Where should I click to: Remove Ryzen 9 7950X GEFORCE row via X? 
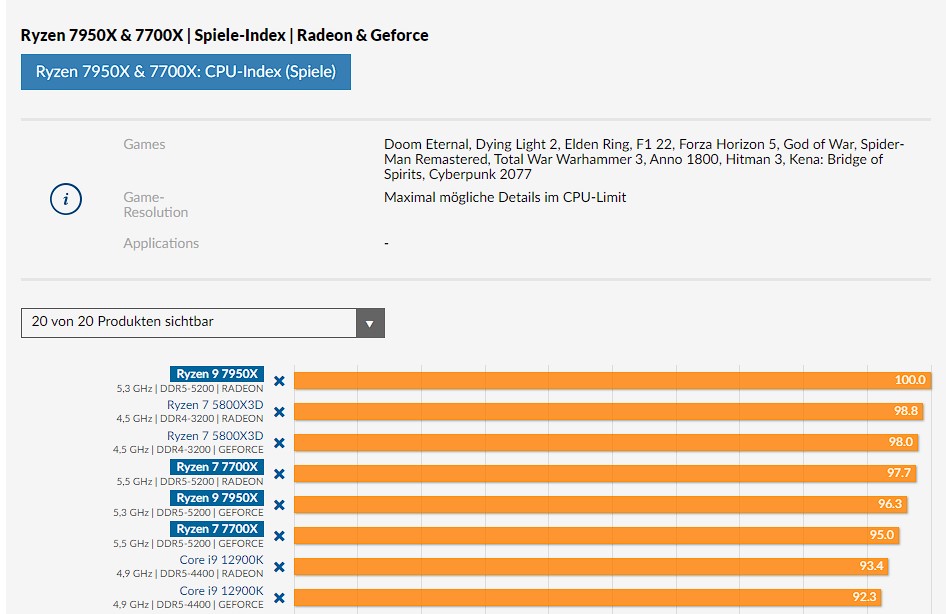(279, 505)
